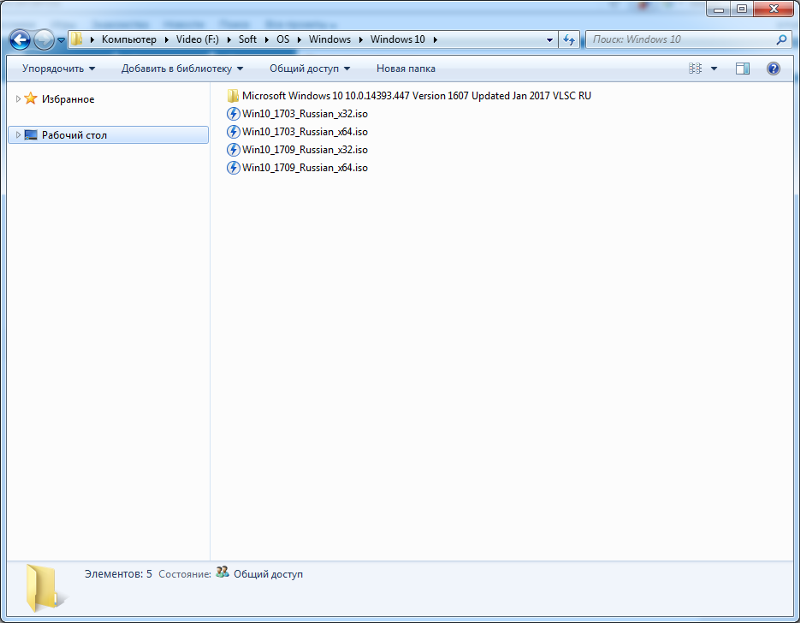Go to Windows folder in breadcrumb
This screenshot has height=623, width=800.
pyautogui.click(x=330, y=39)
